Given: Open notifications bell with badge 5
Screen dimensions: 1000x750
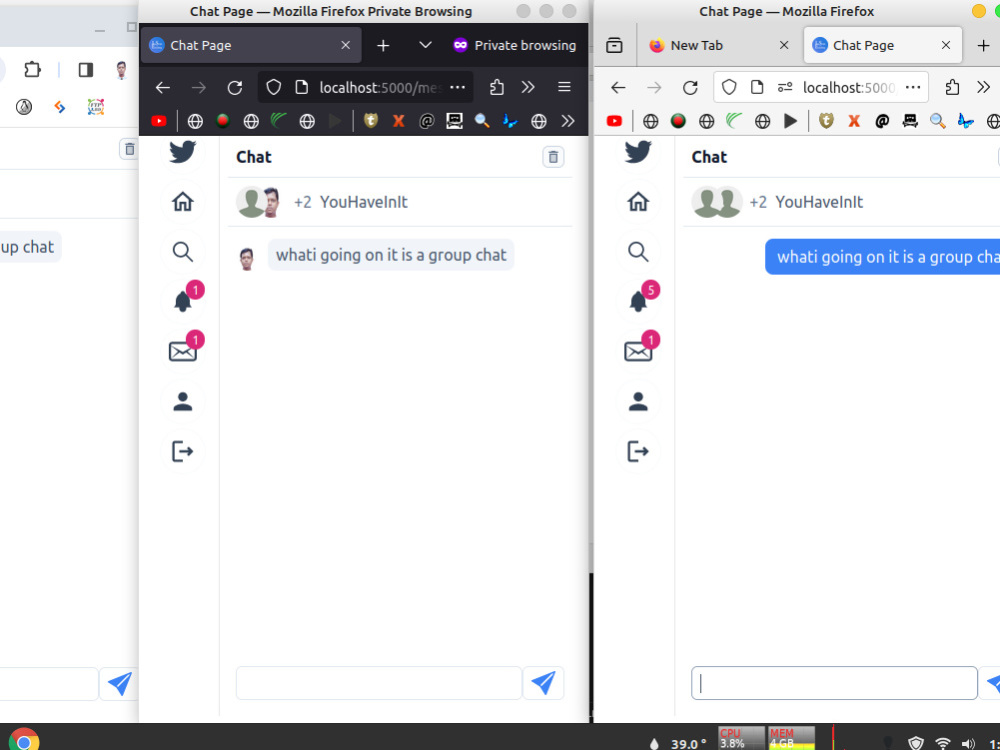Looking at the screenshot, I should pyautogui.click(x=638, y=300).
